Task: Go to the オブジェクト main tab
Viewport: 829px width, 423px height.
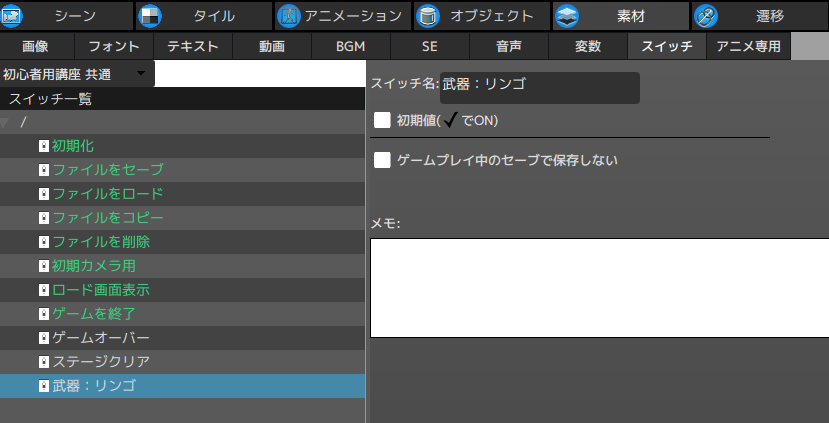Action: [482, 16]
